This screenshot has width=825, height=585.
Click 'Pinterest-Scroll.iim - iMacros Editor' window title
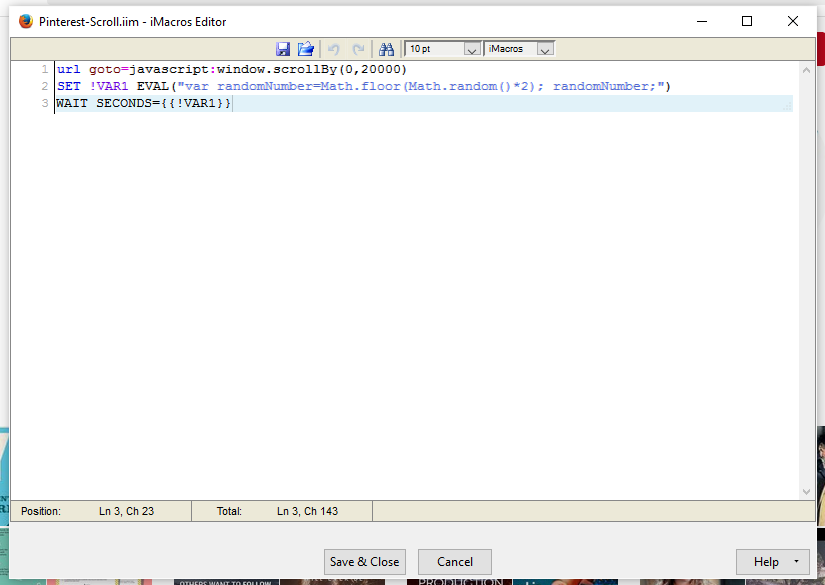133,22
